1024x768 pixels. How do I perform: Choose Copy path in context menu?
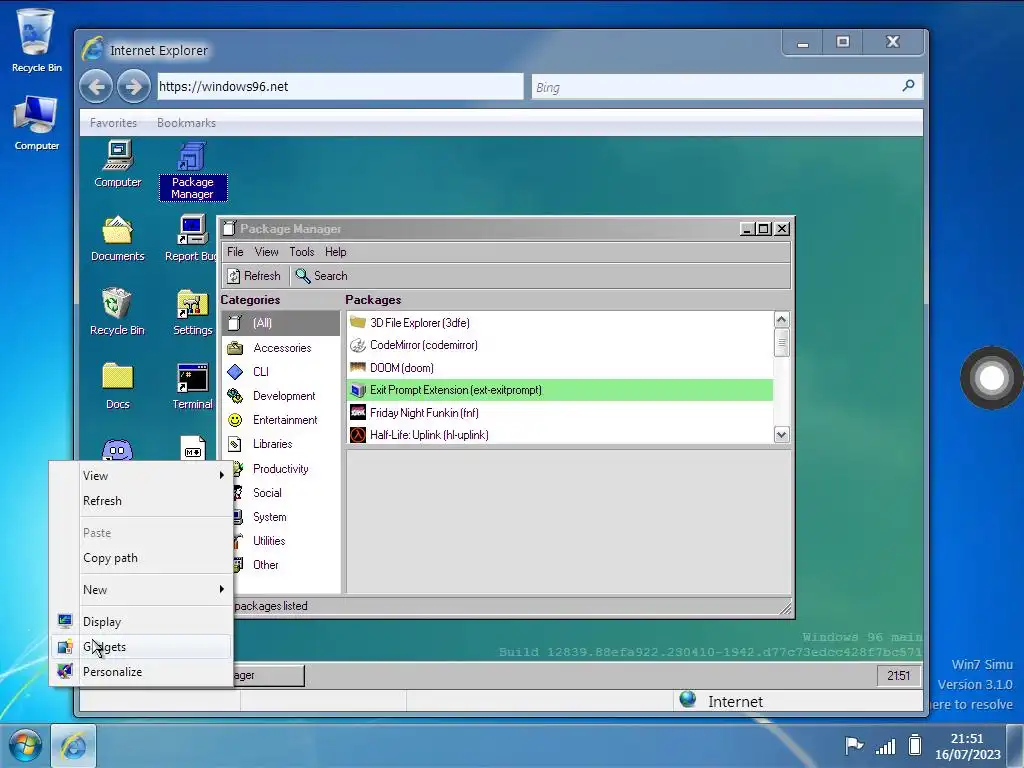tap(140, 558)
